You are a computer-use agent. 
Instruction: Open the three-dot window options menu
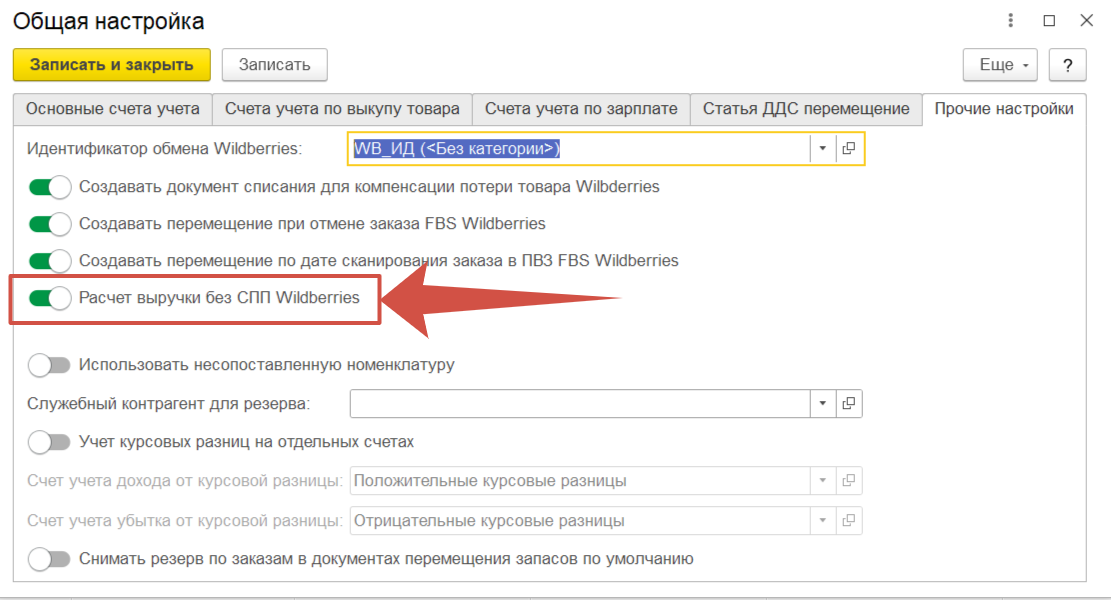(1010, 21)
